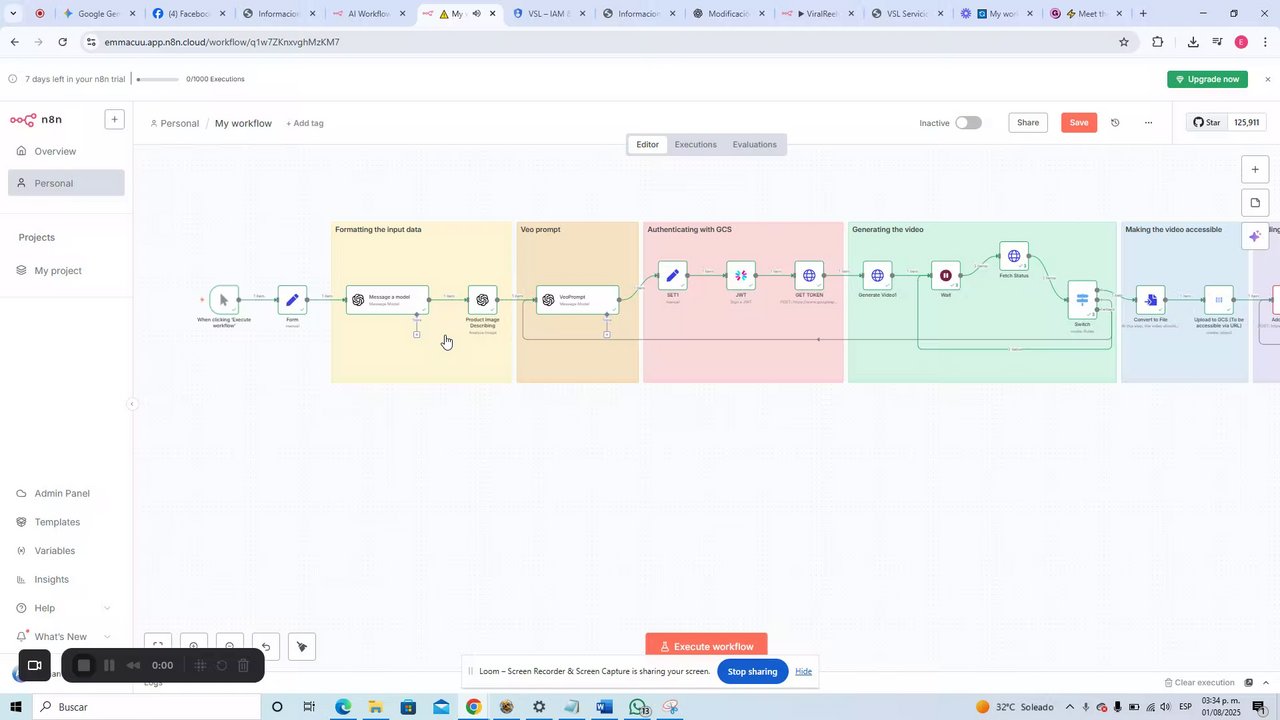Open My project in the sidebar
Screen dimensions: 1280x720
pyautogui.click(x=66, y=271)
